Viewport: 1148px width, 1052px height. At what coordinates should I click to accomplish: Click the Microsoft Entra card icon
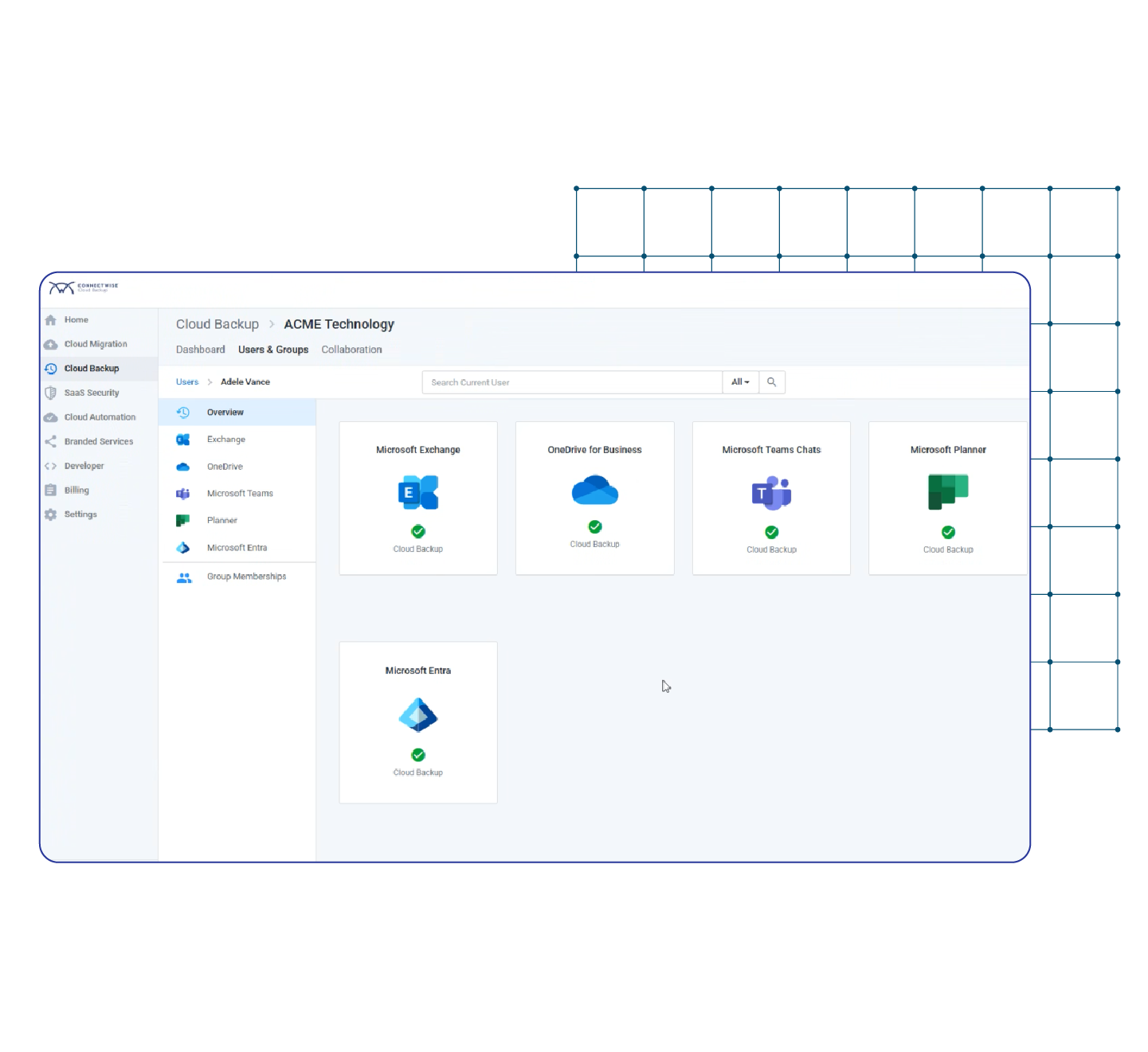pyautogui.click(x=418, y=714)
